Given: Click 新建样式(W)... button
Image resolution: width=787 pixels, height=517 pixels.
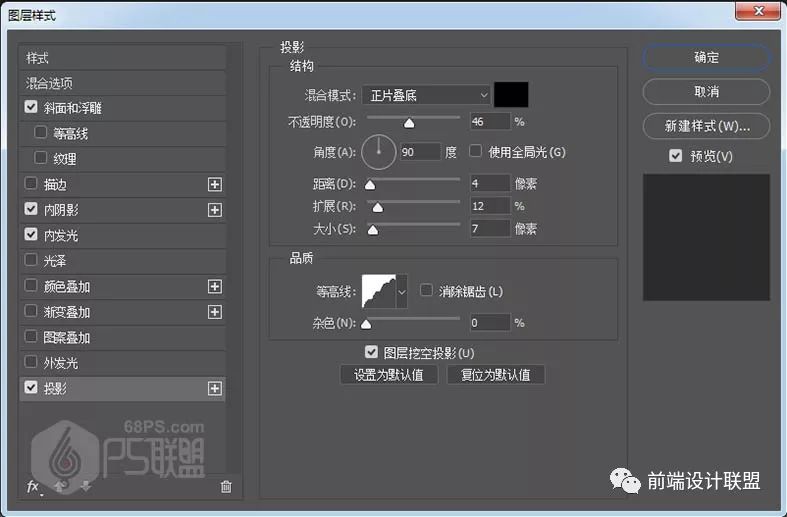Looking at the screenshot, I should [706, 126].
